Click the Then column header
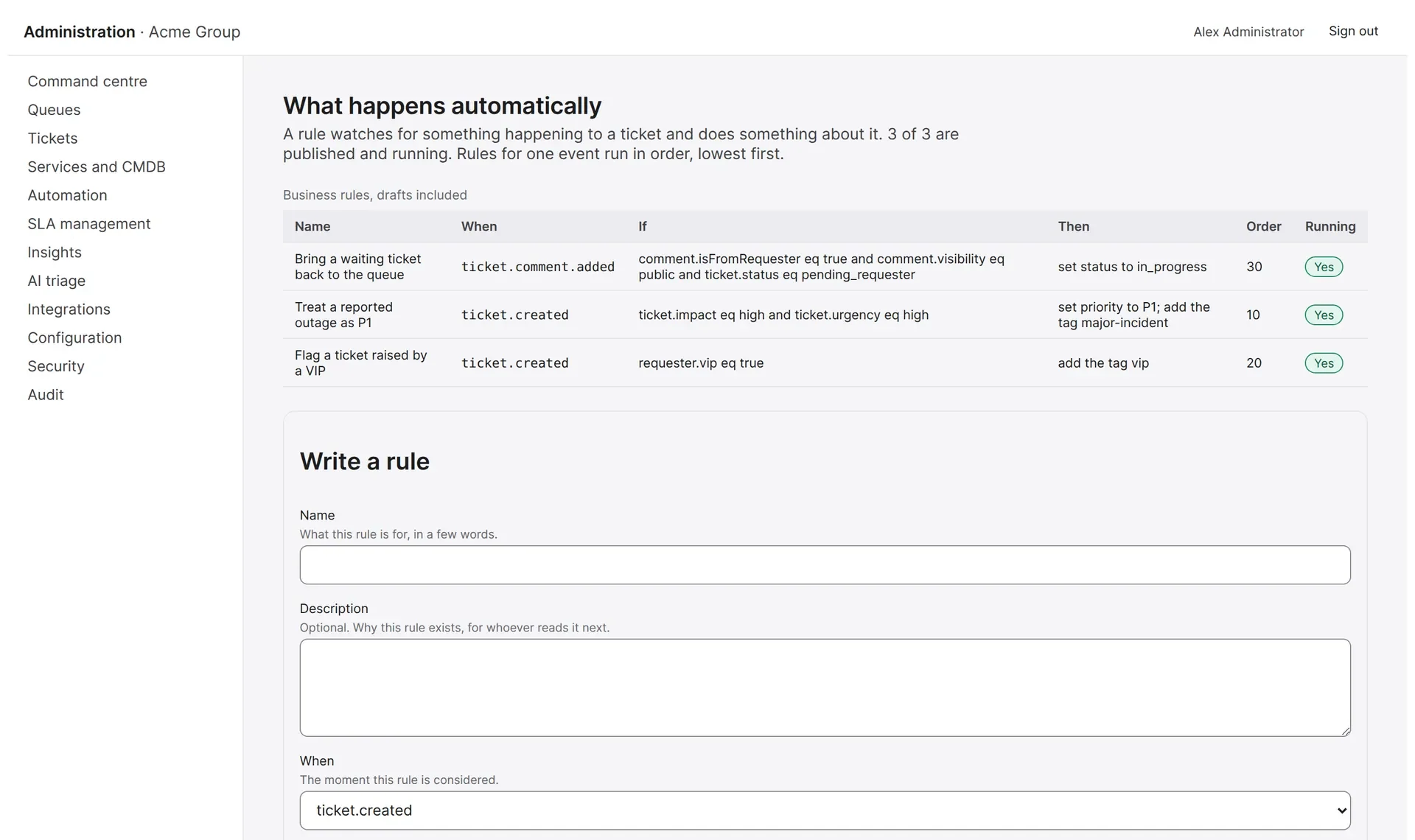Image resolution: width=1415 pixels, height=840 pixels. [1073, 226]
